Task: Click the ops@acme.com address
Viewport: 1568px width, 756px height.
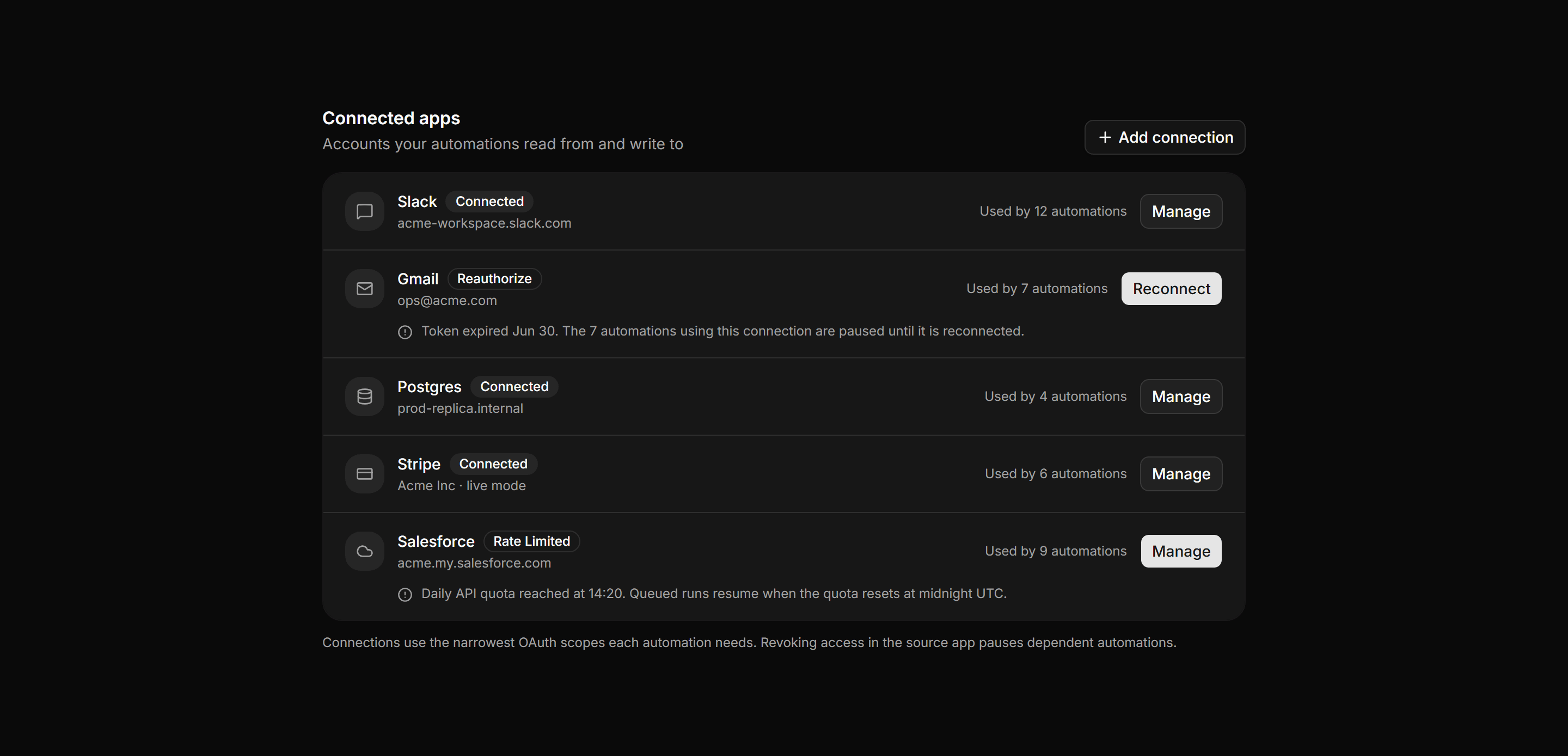Action: pos(447,300)
